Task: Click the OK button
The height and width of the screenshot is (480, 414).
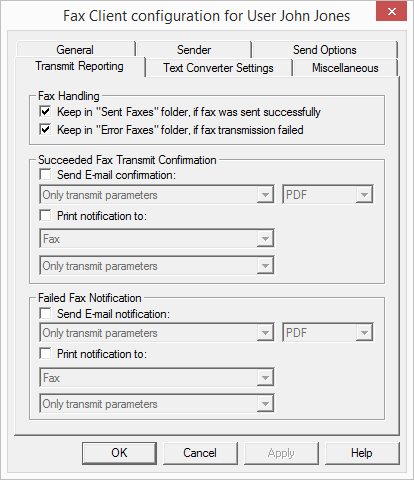Action: click(119, 453)
